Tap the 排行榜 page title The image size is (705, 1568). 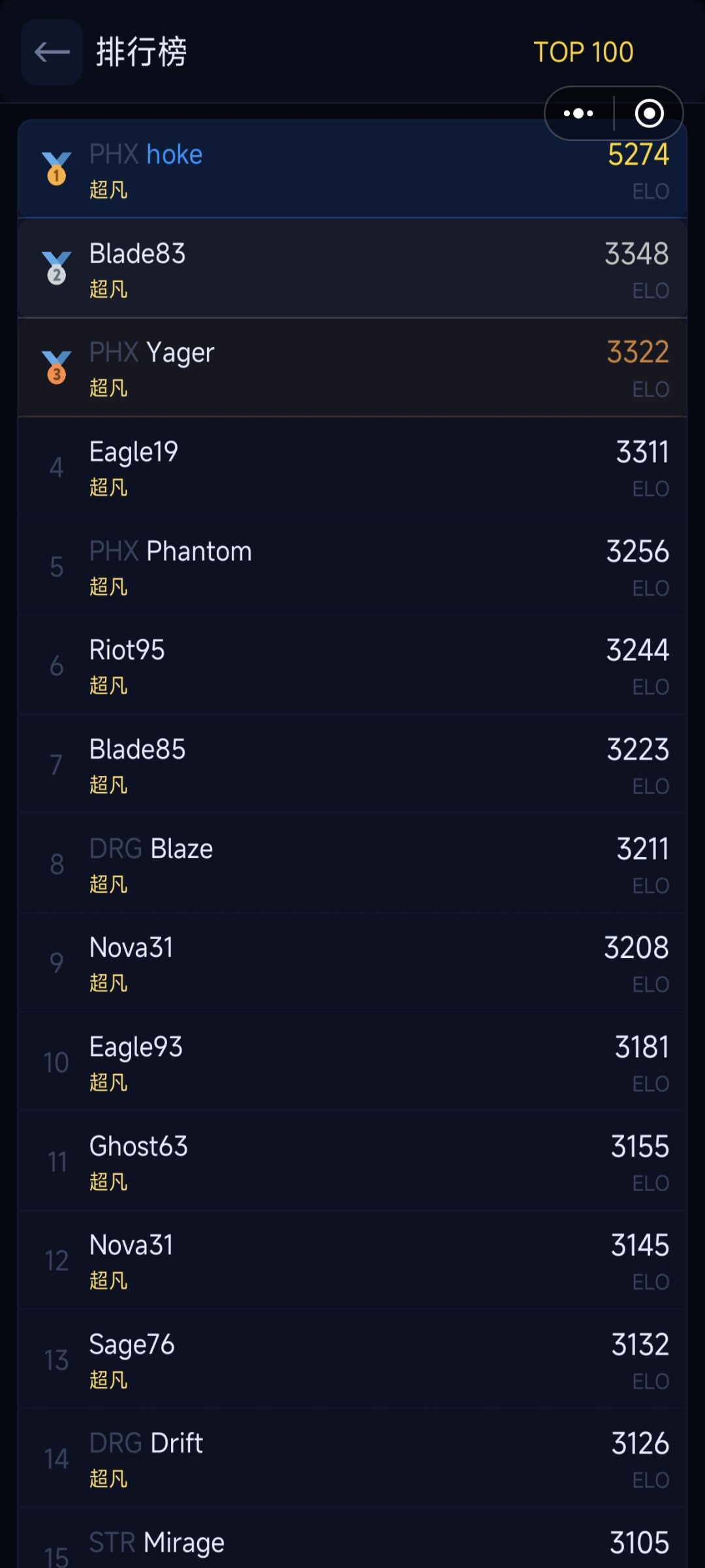142,52
